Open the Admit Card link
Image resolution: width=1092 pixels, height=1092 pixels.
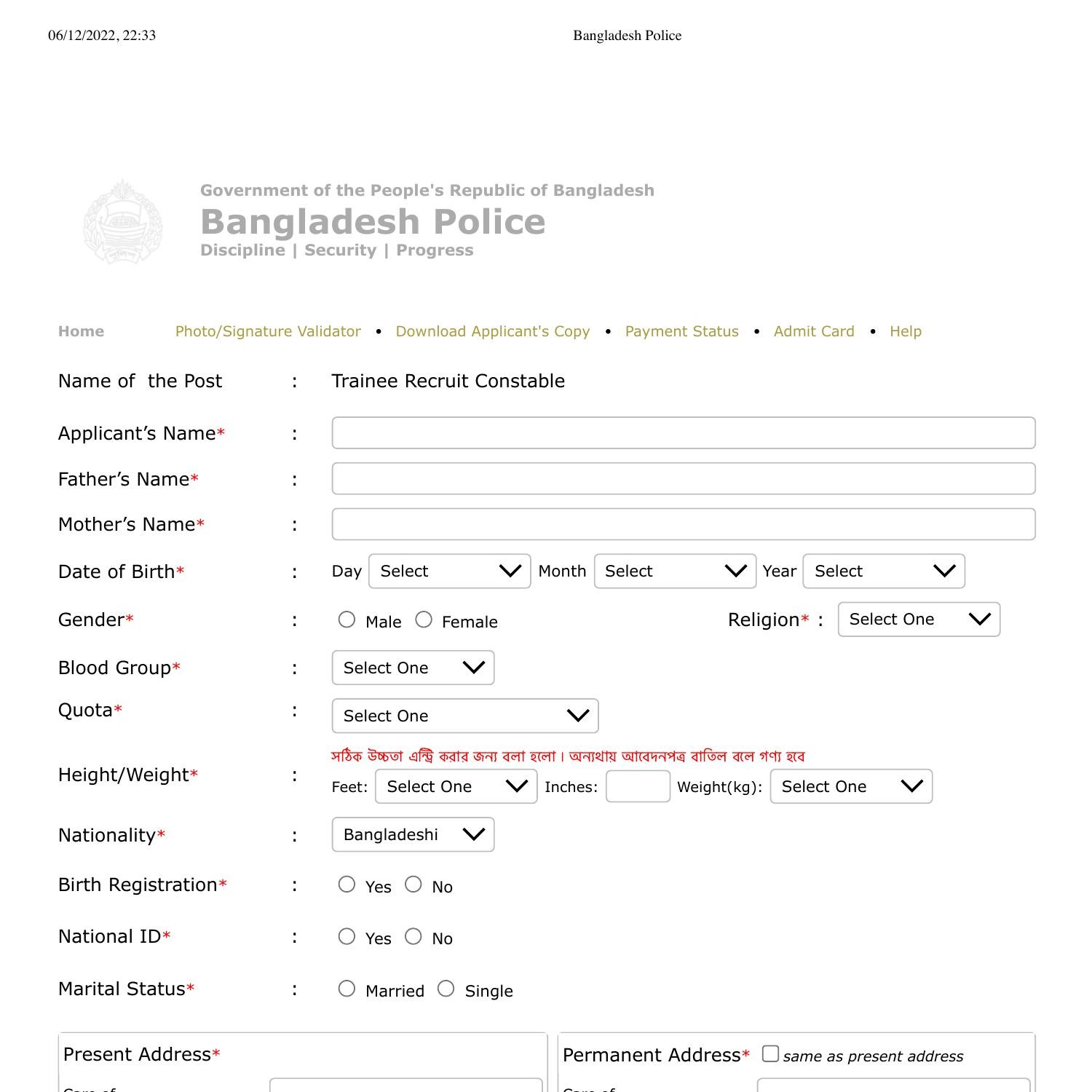(814, 331)
